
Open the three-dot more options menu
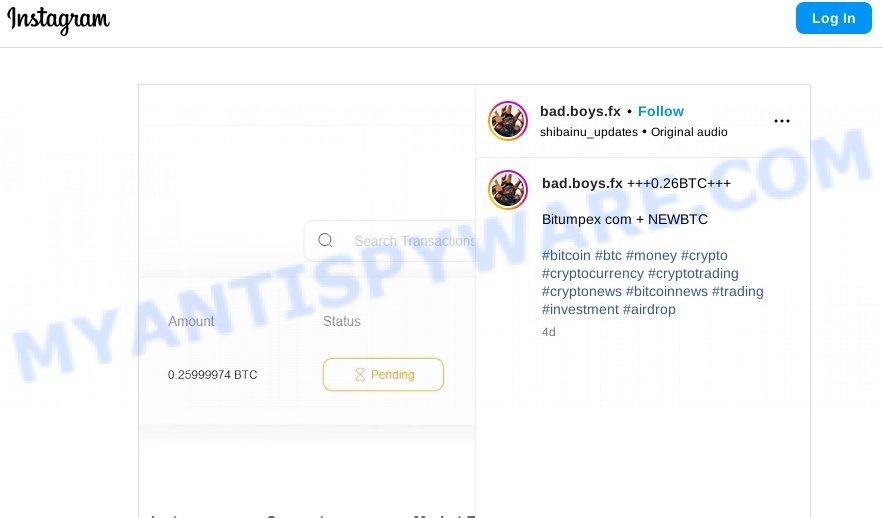[782, 121]
